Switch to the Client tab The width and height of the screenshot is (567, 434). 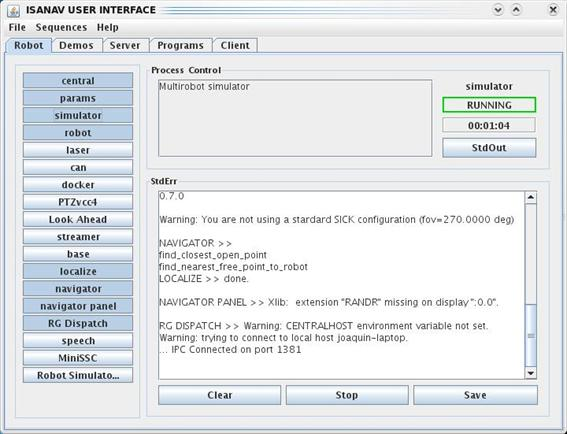tap(235, 46)
